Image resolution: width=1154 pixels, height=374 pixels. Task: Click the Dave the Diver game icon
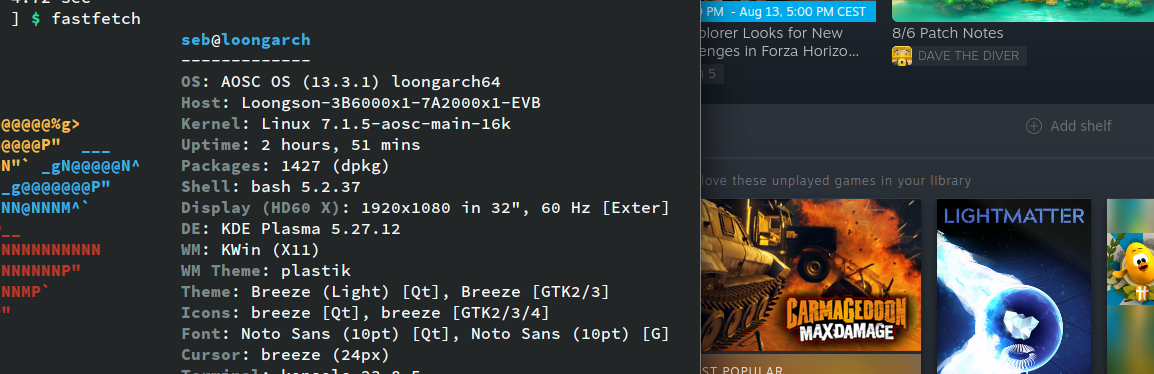tap(902, 56)
